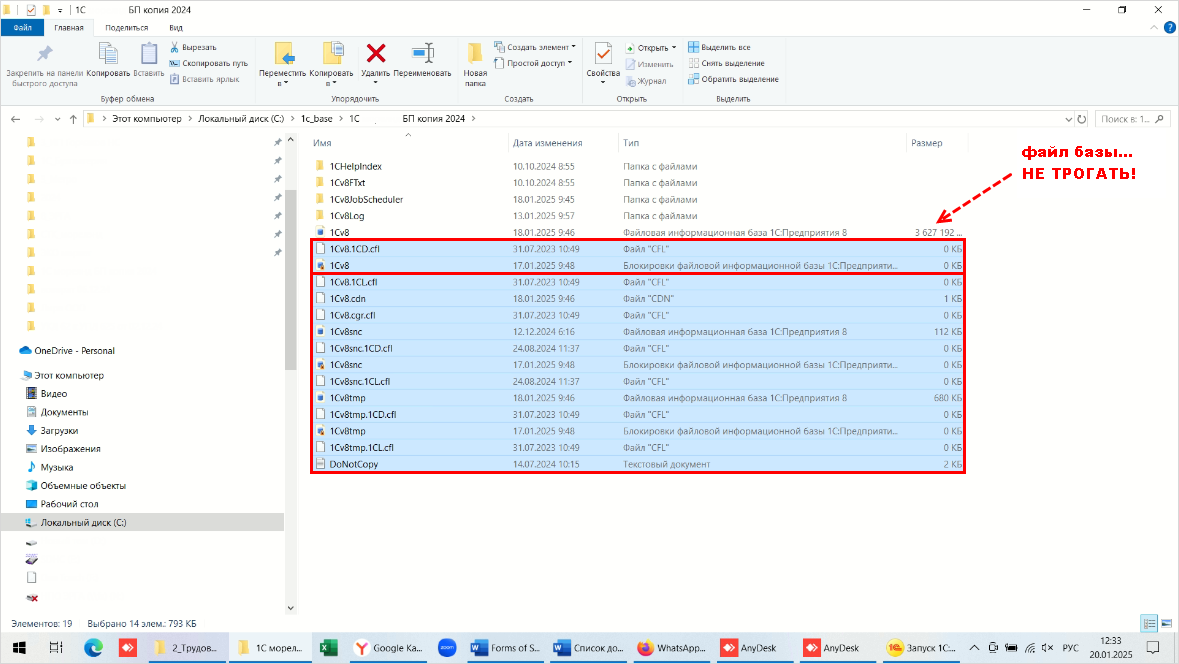
Task: Open the Файл tab
Action: click(x=23, y=28)
